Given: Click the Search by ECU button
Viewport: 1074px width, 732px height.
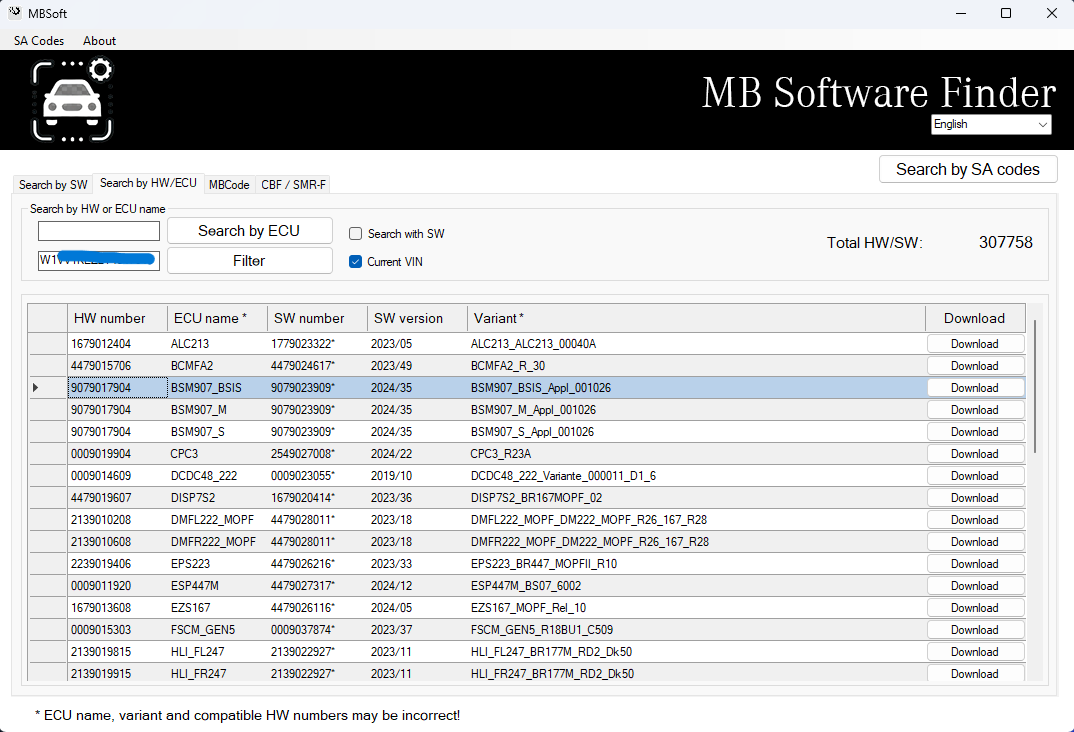Looking at the screenshot, I should tap(249, 230).
